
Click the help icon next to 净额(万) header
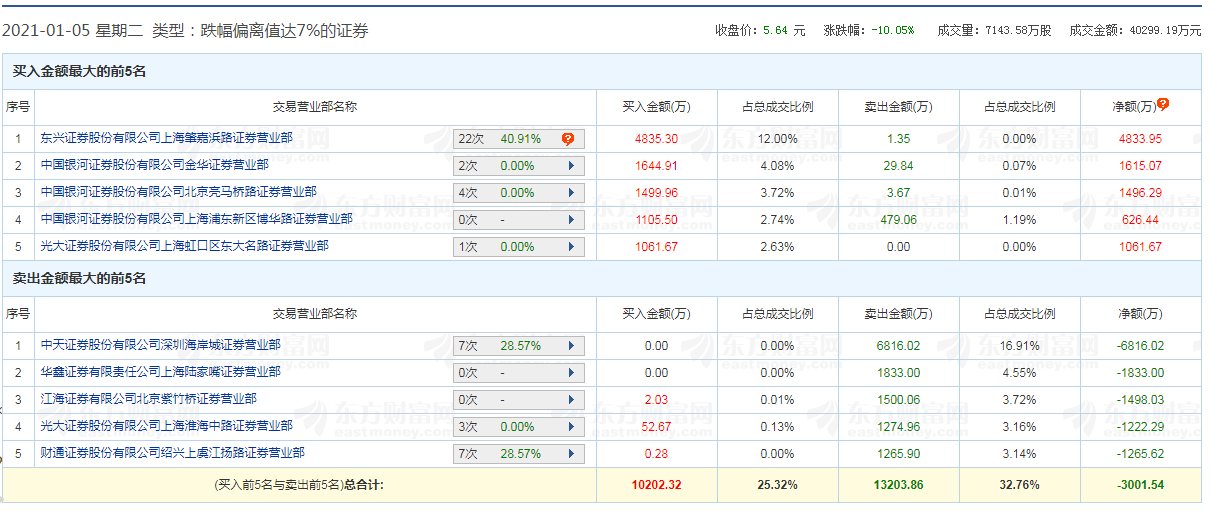[x=1163, y=104]
